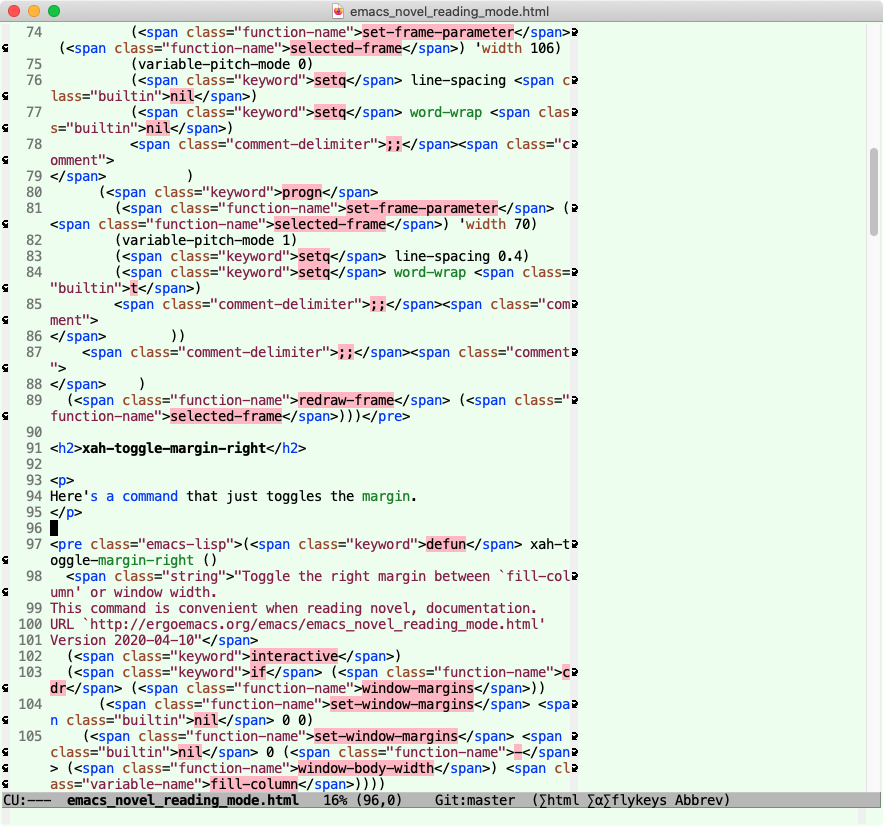Click the "'width 70" text
This screenshot has height=826, width=883.
point(494,224)
